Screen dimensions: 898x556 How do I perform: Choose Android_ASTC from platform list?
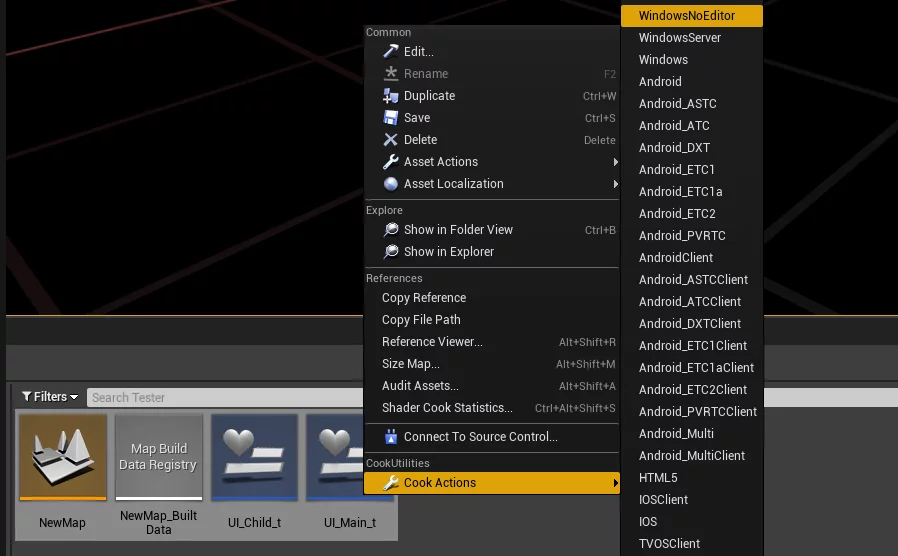click(x=677, y=104)
